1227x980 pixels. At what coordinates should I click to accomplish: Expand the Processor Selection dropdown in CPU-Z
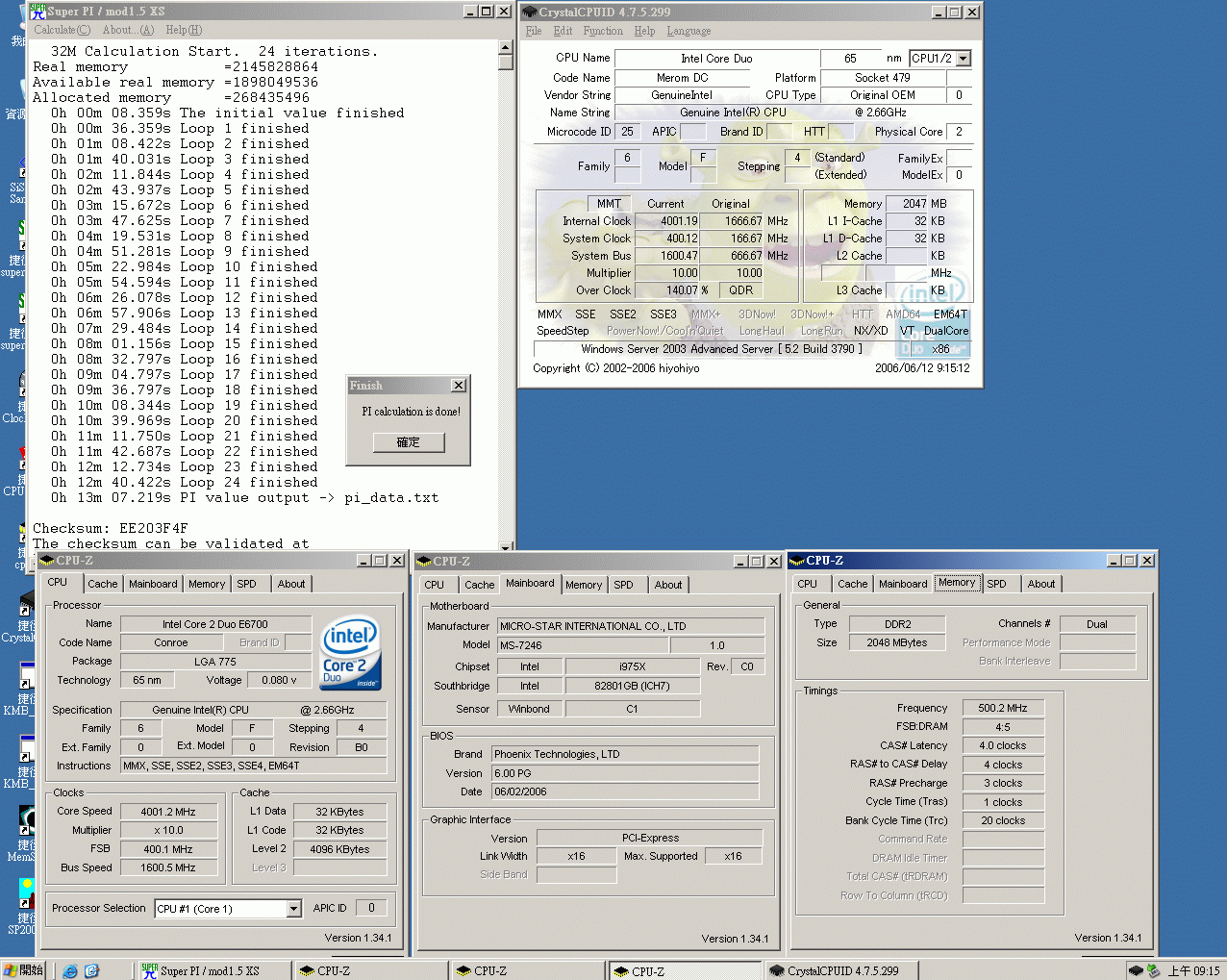[294, 909]
